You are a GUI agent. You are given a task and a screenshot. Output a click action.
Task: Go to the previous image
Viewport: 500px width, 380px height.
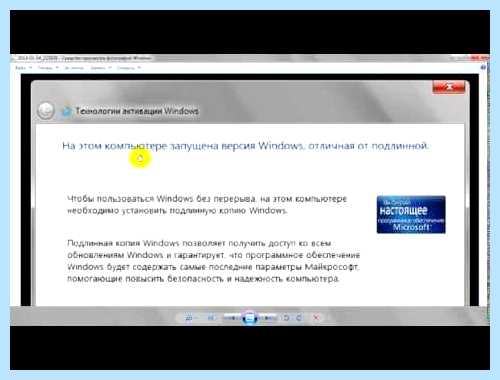click(x=232, y=318)
